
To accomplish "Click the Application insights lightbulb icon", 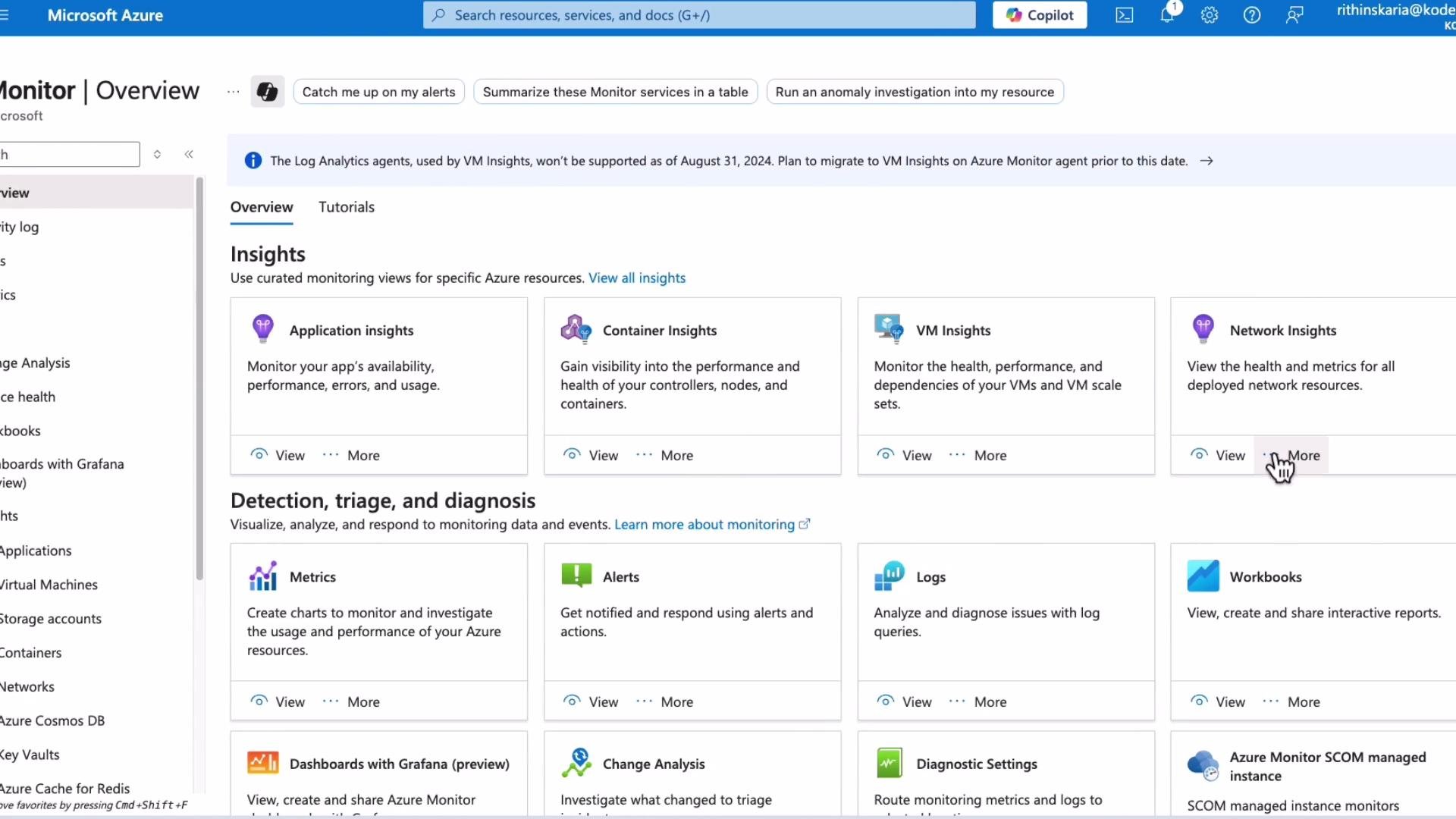I will pyautogui.click(x=263, y=329).
